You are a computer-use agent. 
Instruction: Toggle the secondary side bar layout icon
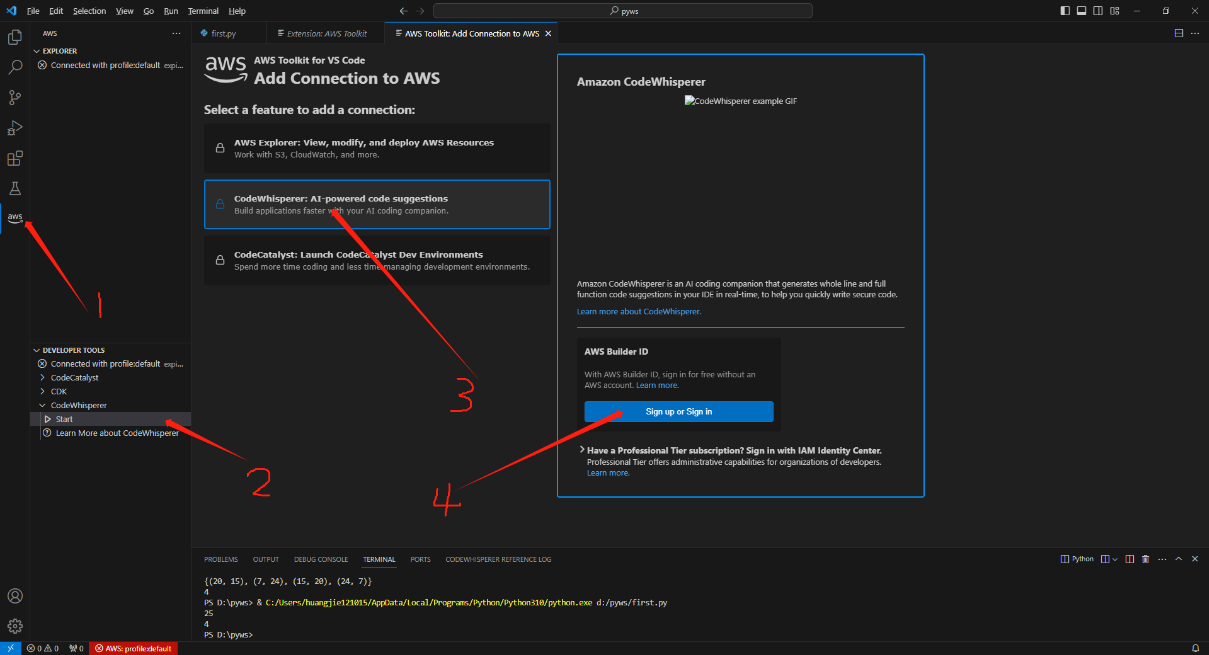click(x=1097, y=11)
